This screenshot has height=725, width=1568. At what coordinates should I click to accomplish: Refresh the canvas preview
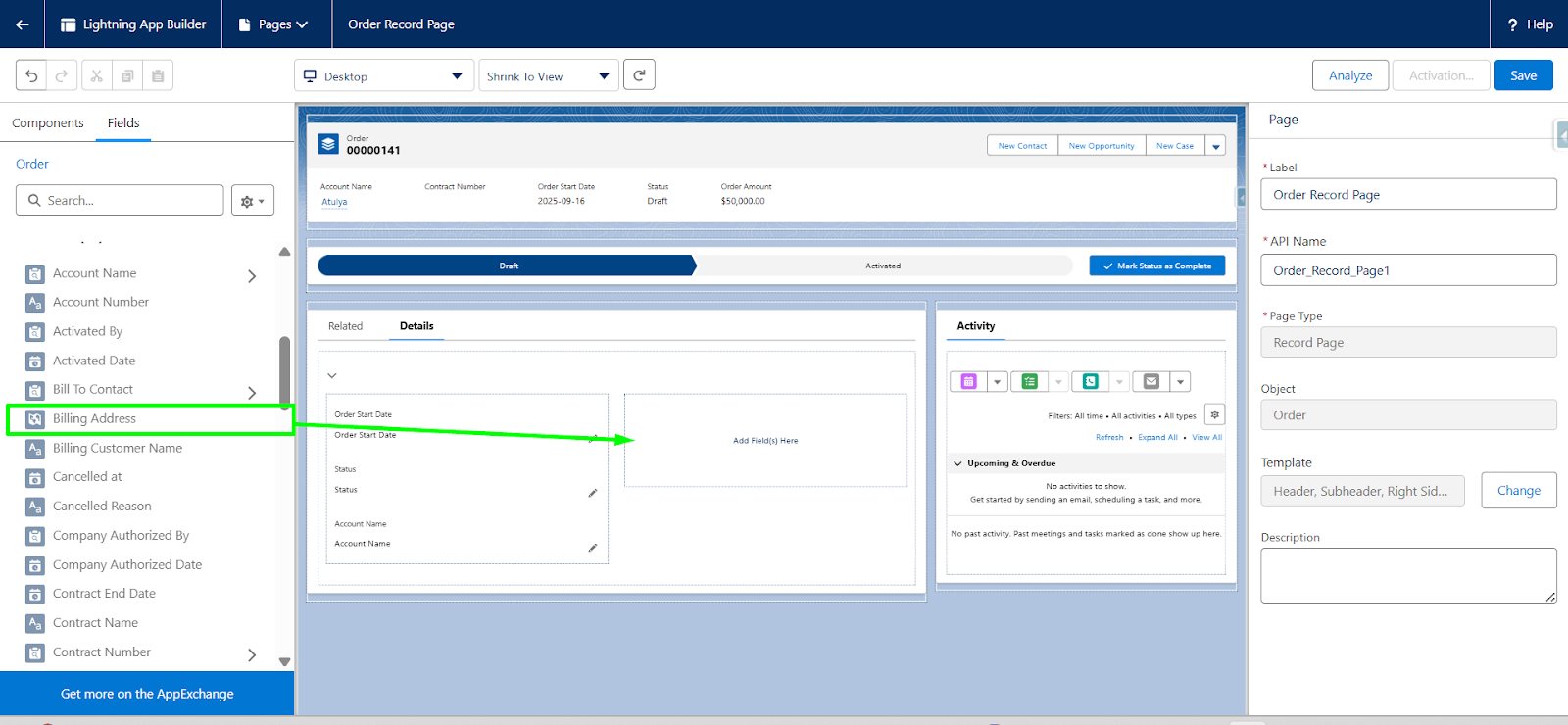(639, 75)
